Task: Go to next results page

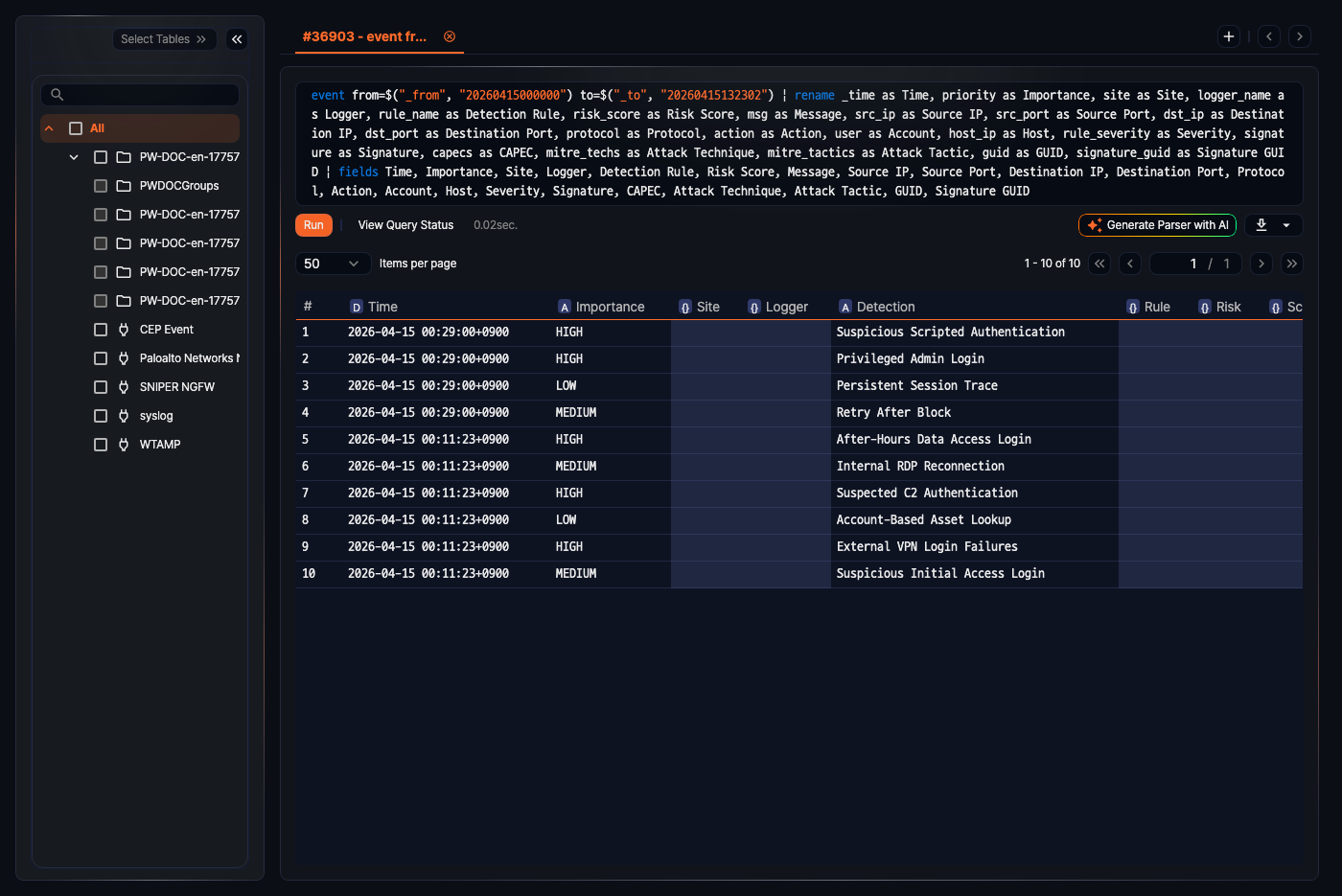Action: click(1261, 264)
